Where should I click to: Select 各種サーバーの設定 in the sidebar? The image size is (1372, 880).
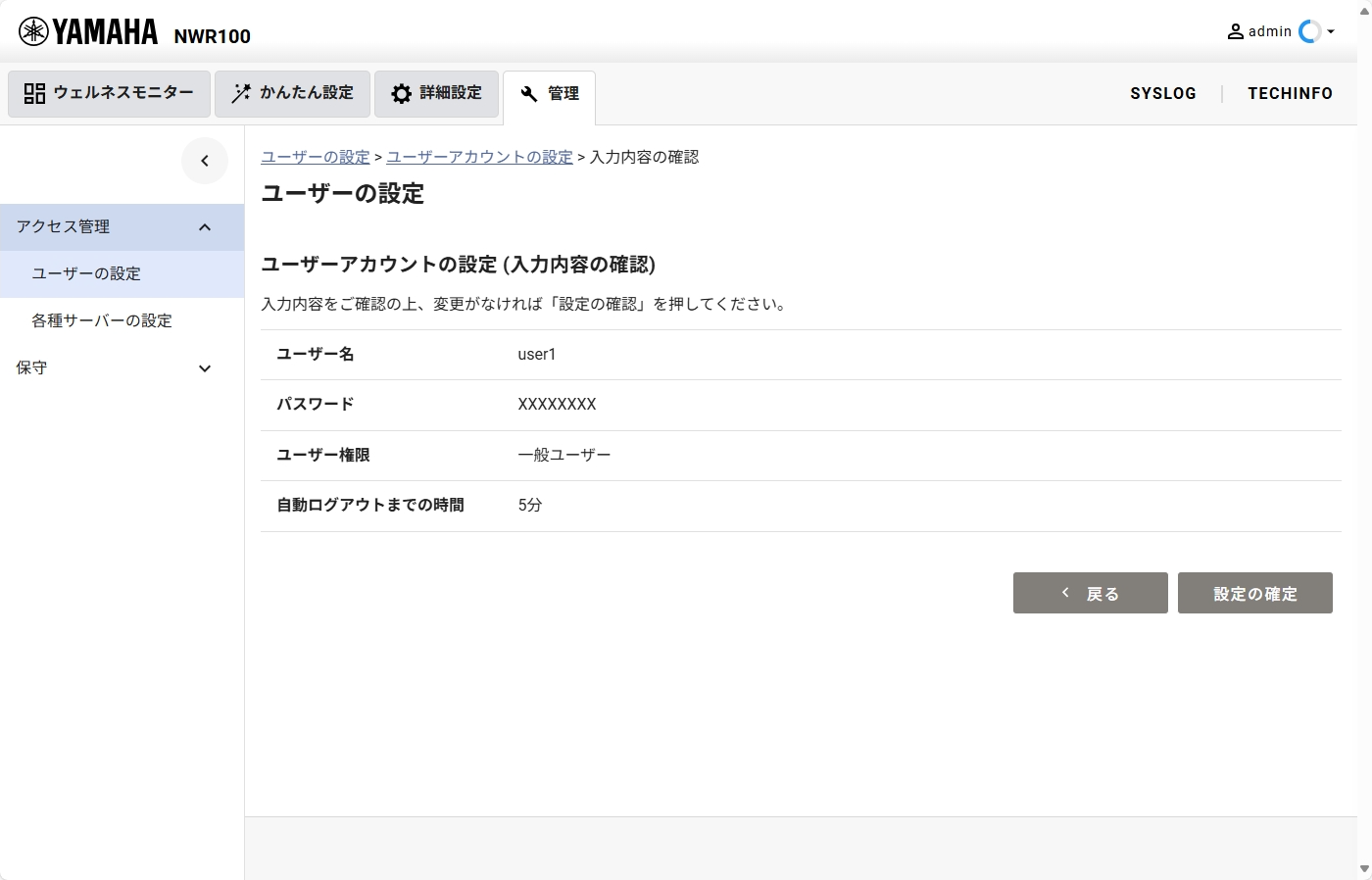(x=102, y=320)
